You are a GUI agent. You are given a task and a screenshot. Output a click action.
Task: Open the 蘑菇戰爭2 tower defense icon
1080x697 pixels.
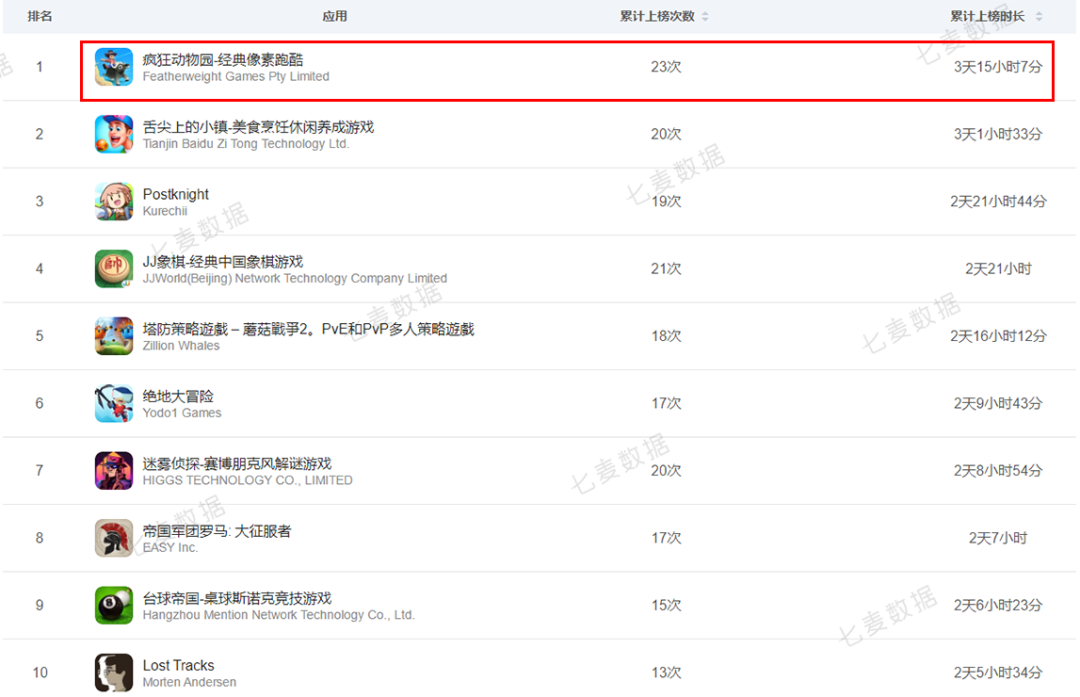[x=114, y=336]
